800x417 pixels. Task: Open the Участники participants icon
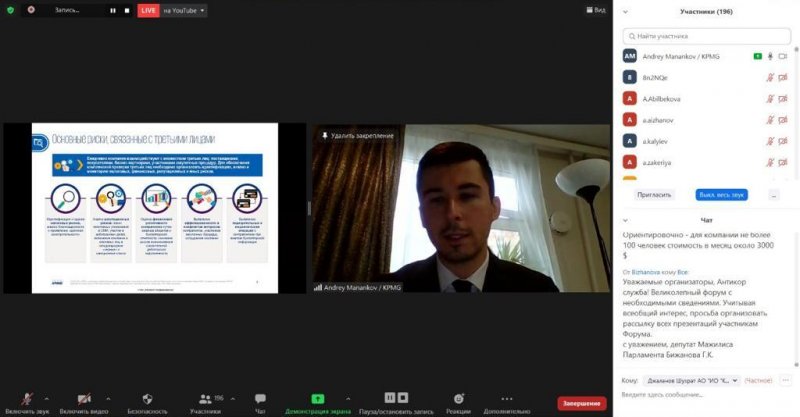tap(203, 398)
